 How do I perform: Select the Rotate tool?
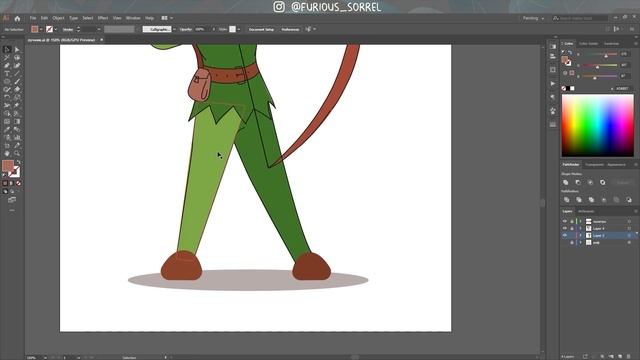[x=7, y=98]
